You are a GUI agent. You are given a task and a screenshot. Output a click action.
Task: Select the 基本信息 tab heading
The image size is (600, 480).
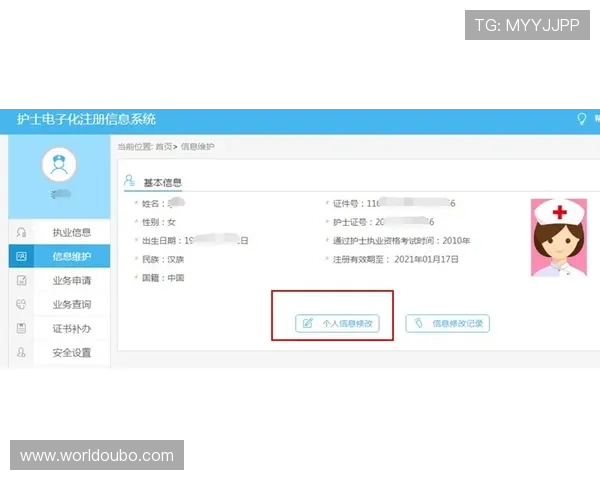[162, 183]
